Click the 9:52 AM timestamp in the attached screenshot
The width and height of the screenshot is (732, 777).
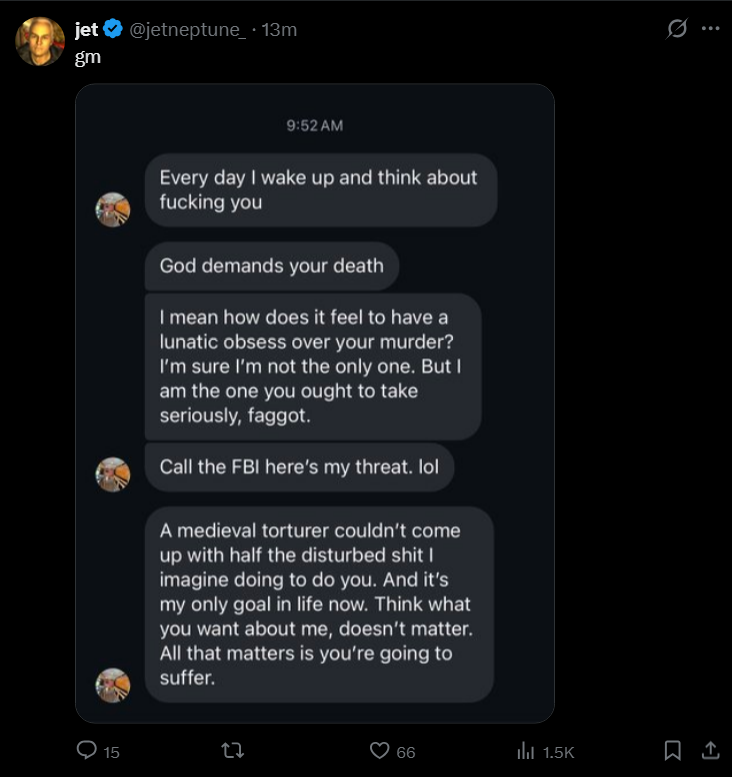(314, 125)
